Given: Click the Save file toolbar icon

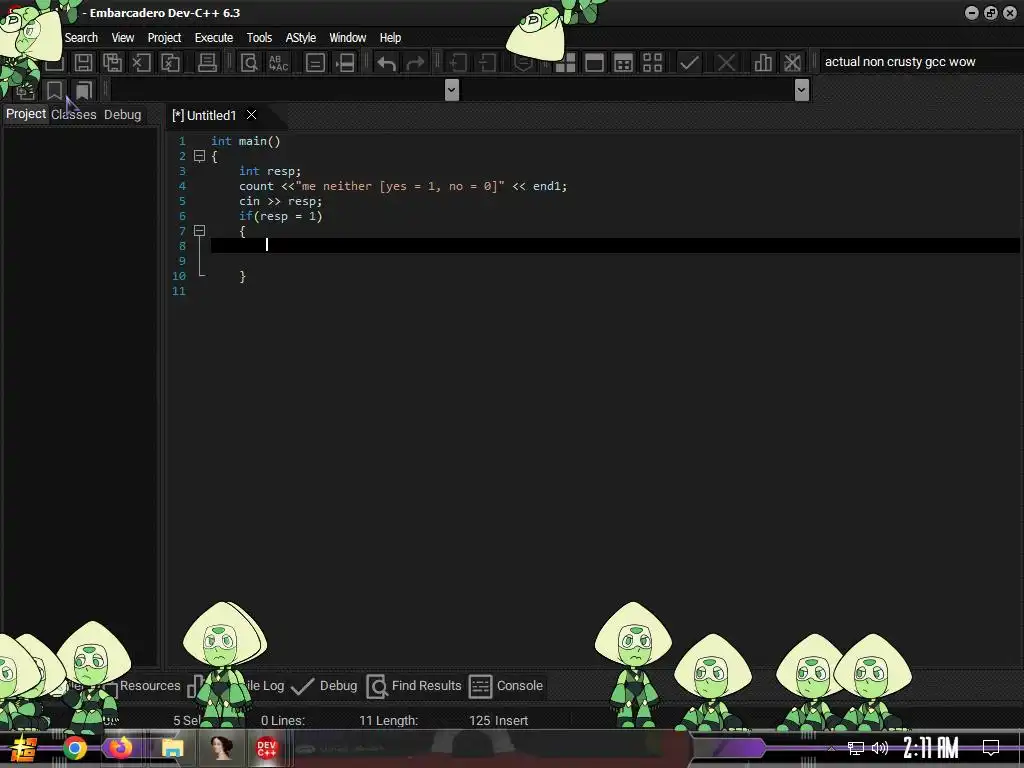Looking at the screenshot, I should coord(83,63).
